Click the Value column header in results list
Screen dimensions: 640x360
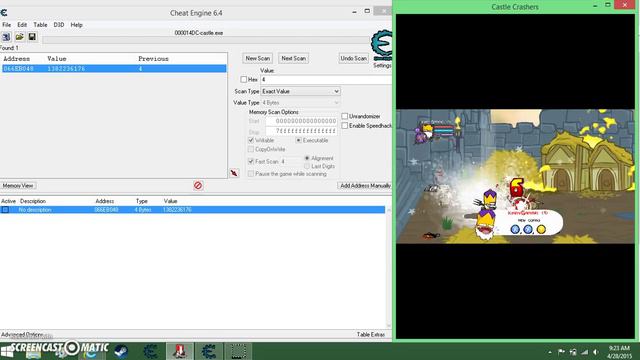pyautogui.click(x=57, y=59)
